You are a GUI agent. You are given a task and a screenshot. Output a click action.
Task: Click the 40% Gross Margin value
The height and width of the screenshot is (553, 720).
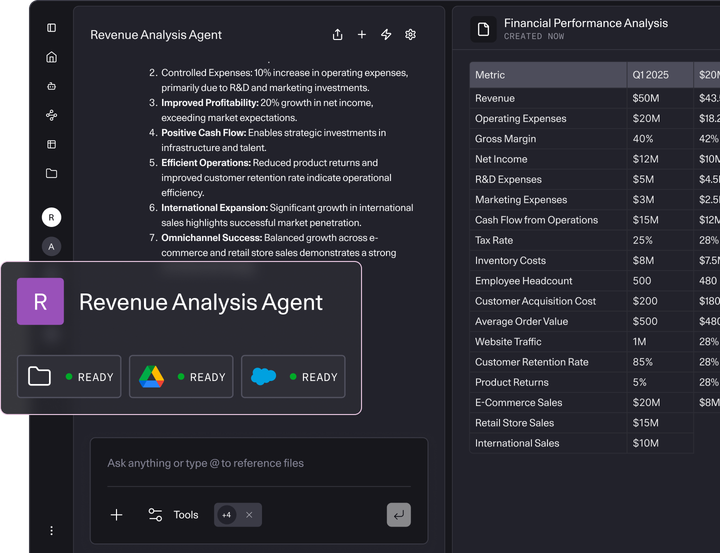click(642, 139)
